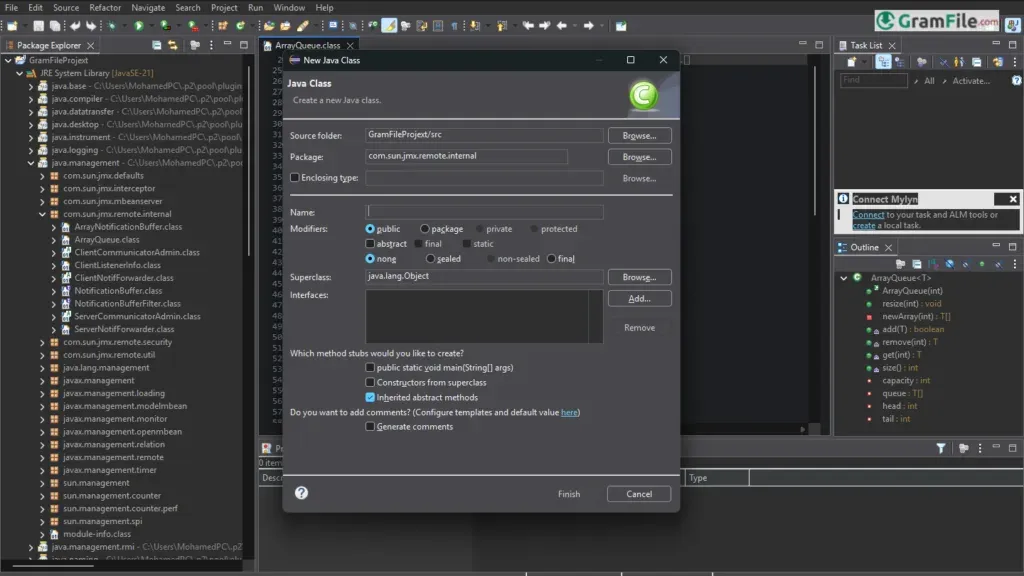This screenshot has height=576, width=1024.
Task: Expand the java.base module node
Action: point(31,86)
